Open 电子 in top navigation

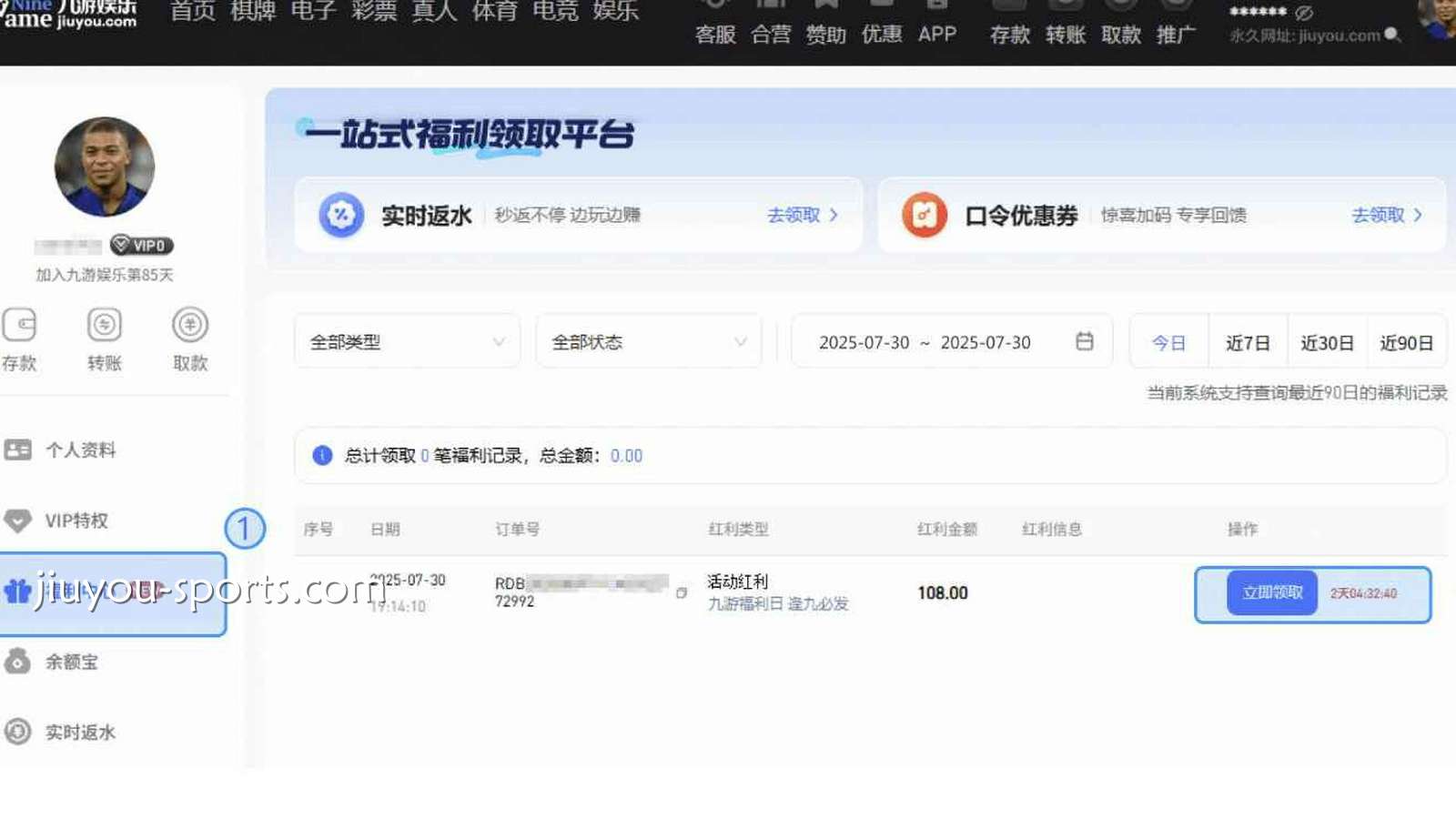click(x=313, y=11)
